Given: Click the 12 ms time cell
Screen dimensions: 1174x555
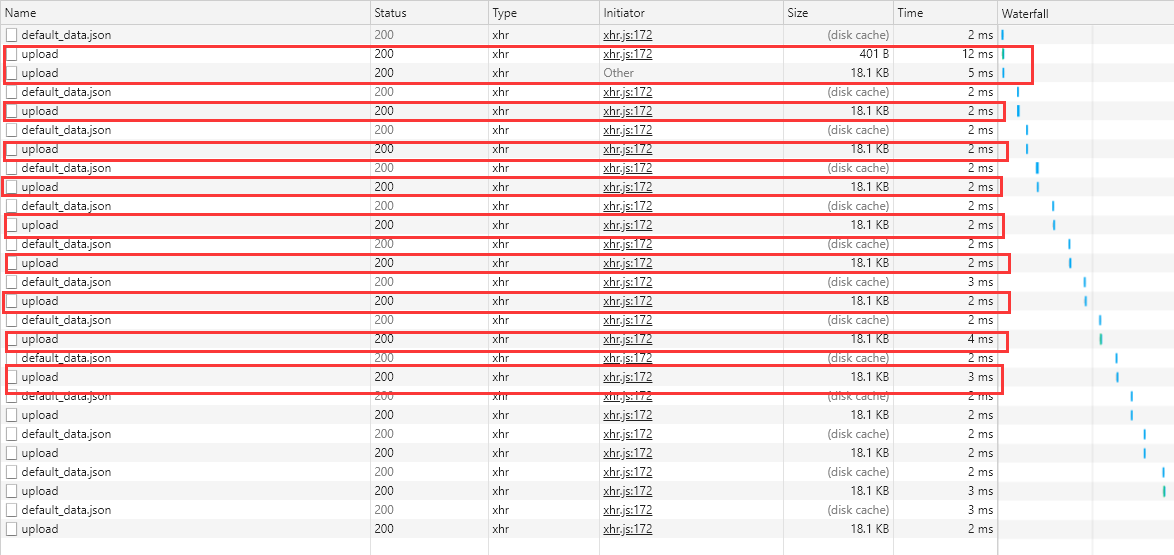Looking at the screenshot, I should (x=979, y=54).
